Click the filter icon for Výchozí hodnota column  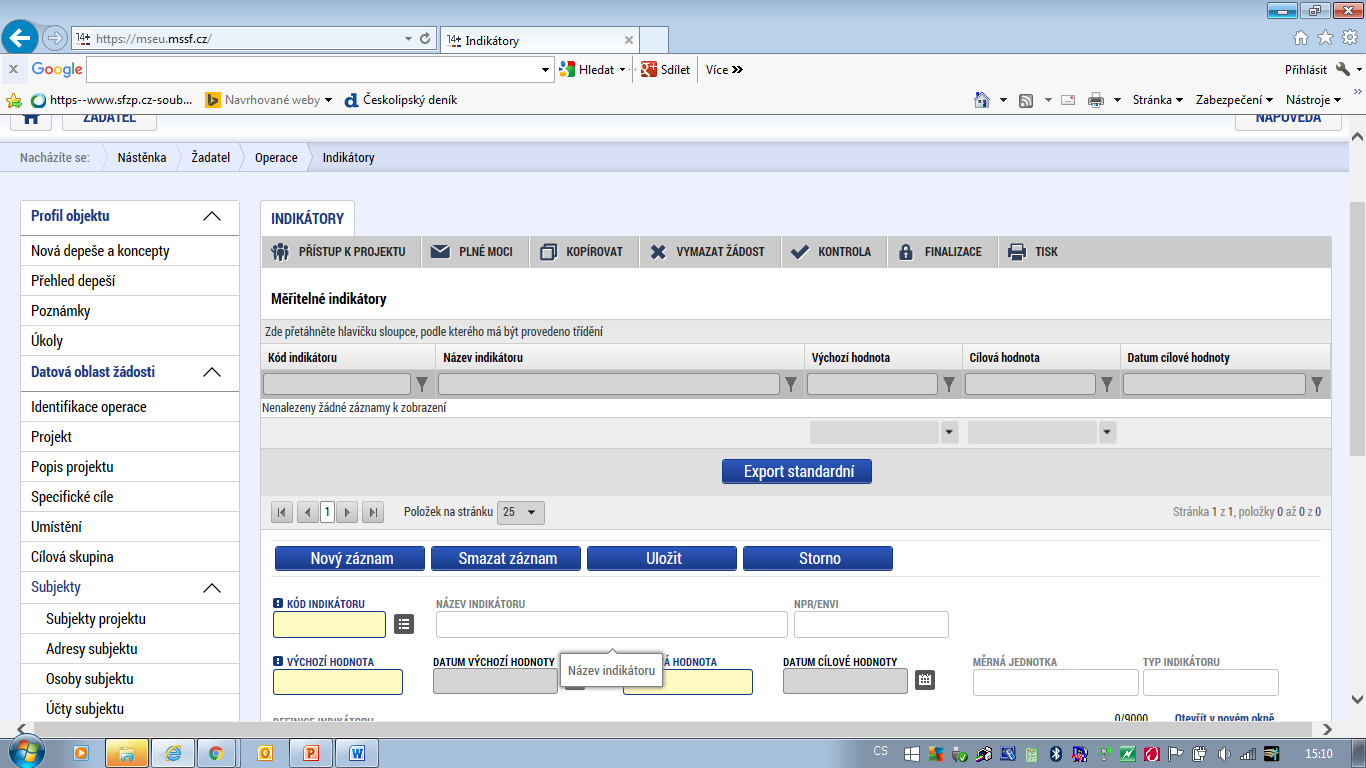(x=949, y=384)
